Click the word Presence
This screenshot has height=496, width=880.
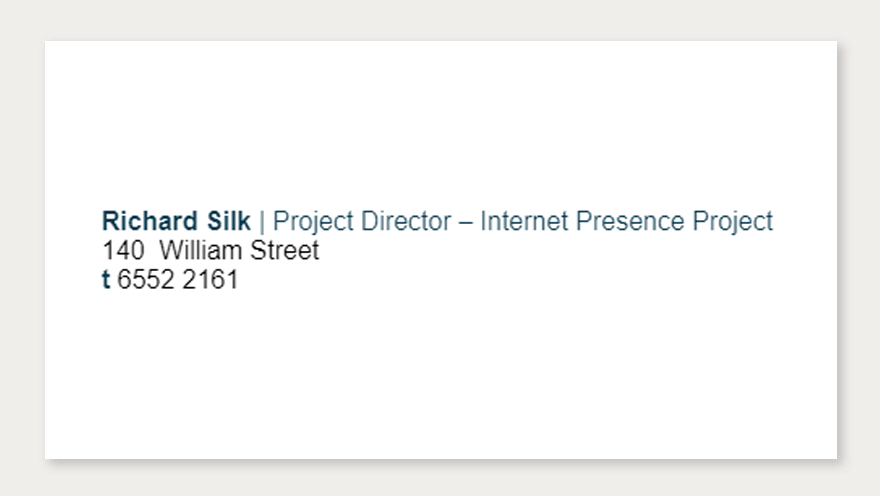[x=630, y=221]
